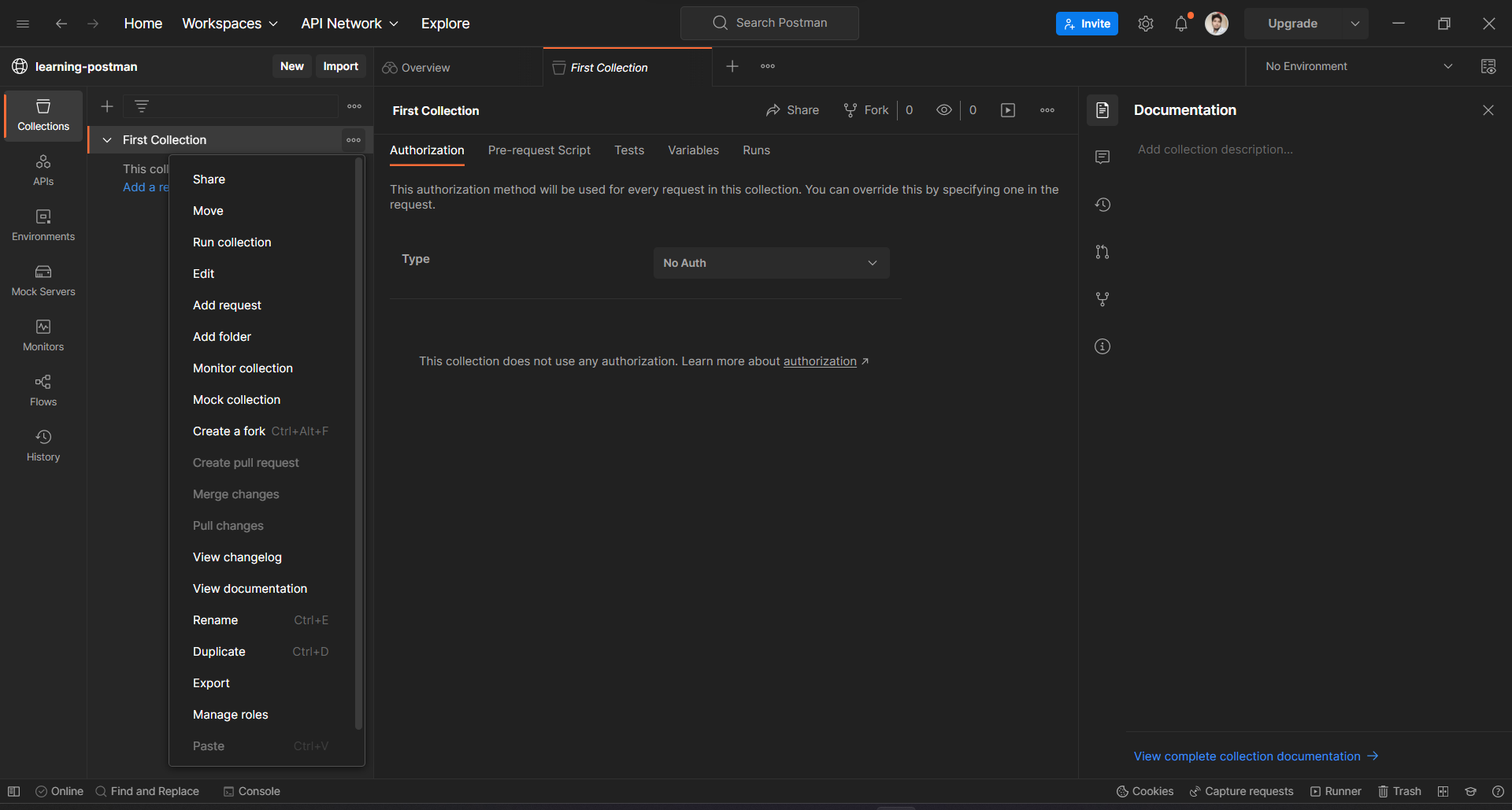
Task: Open the Collections sidebar tab
Action: click(x=43, y=116)
